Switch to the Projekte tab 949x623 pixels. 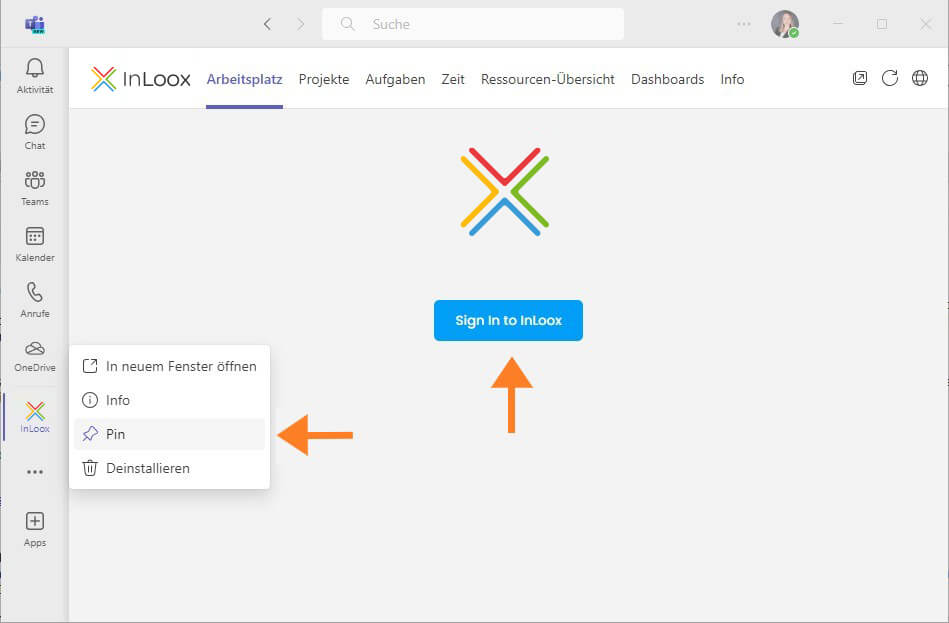(x=324, y=79)
